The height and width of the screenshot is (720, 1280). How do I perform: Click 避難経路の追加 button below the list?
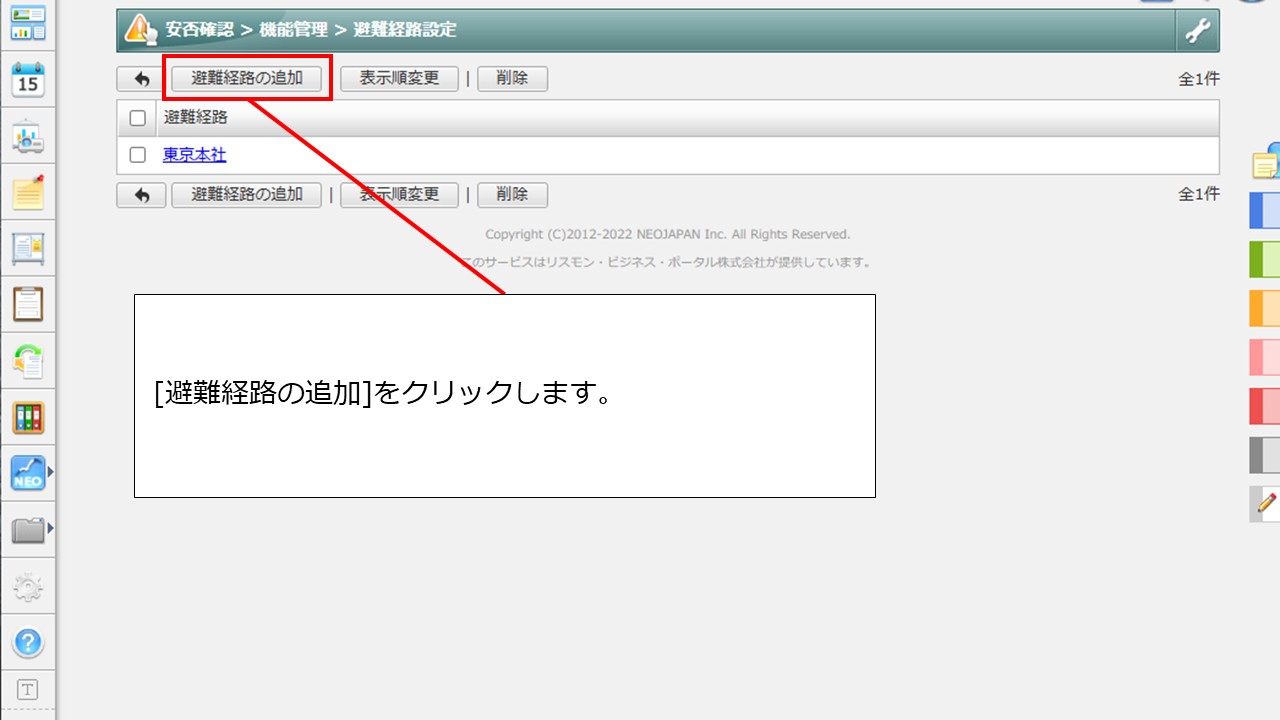[247, 195]
